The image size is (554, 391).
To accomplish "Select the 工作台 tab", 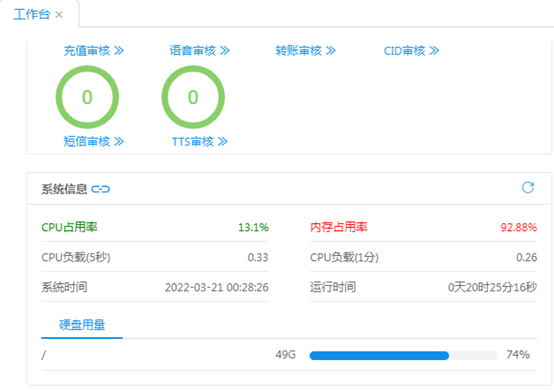I will coord(32,14).
